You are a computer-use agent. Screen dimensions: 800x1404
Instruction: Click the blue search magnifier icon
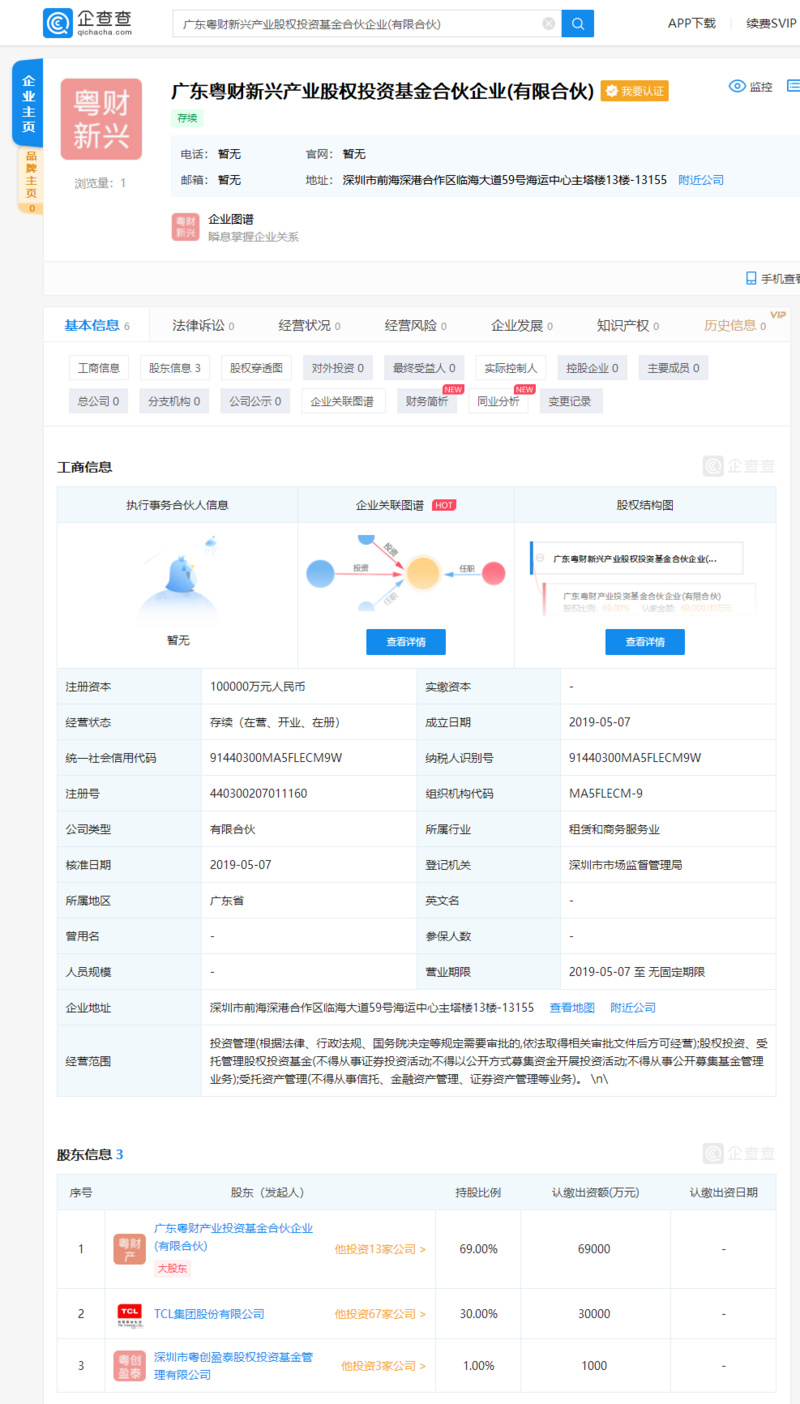coord(577,22)
